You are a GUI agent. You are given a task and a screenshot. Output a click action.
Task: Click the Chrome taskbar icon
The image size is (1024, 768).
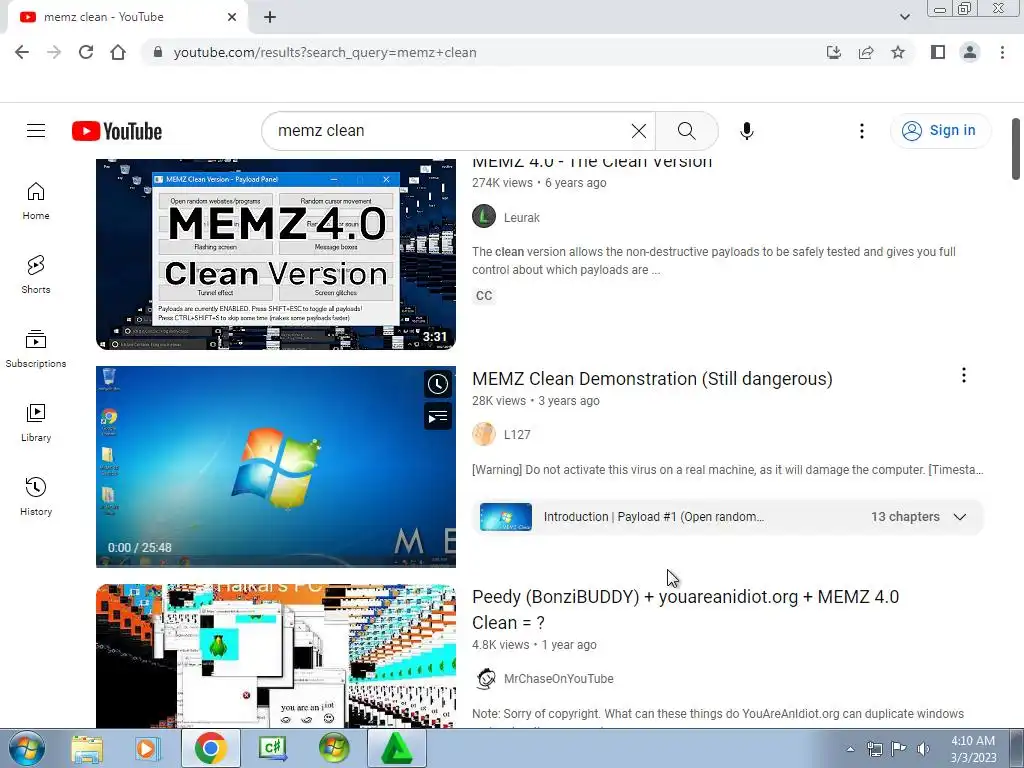(210, 748)
